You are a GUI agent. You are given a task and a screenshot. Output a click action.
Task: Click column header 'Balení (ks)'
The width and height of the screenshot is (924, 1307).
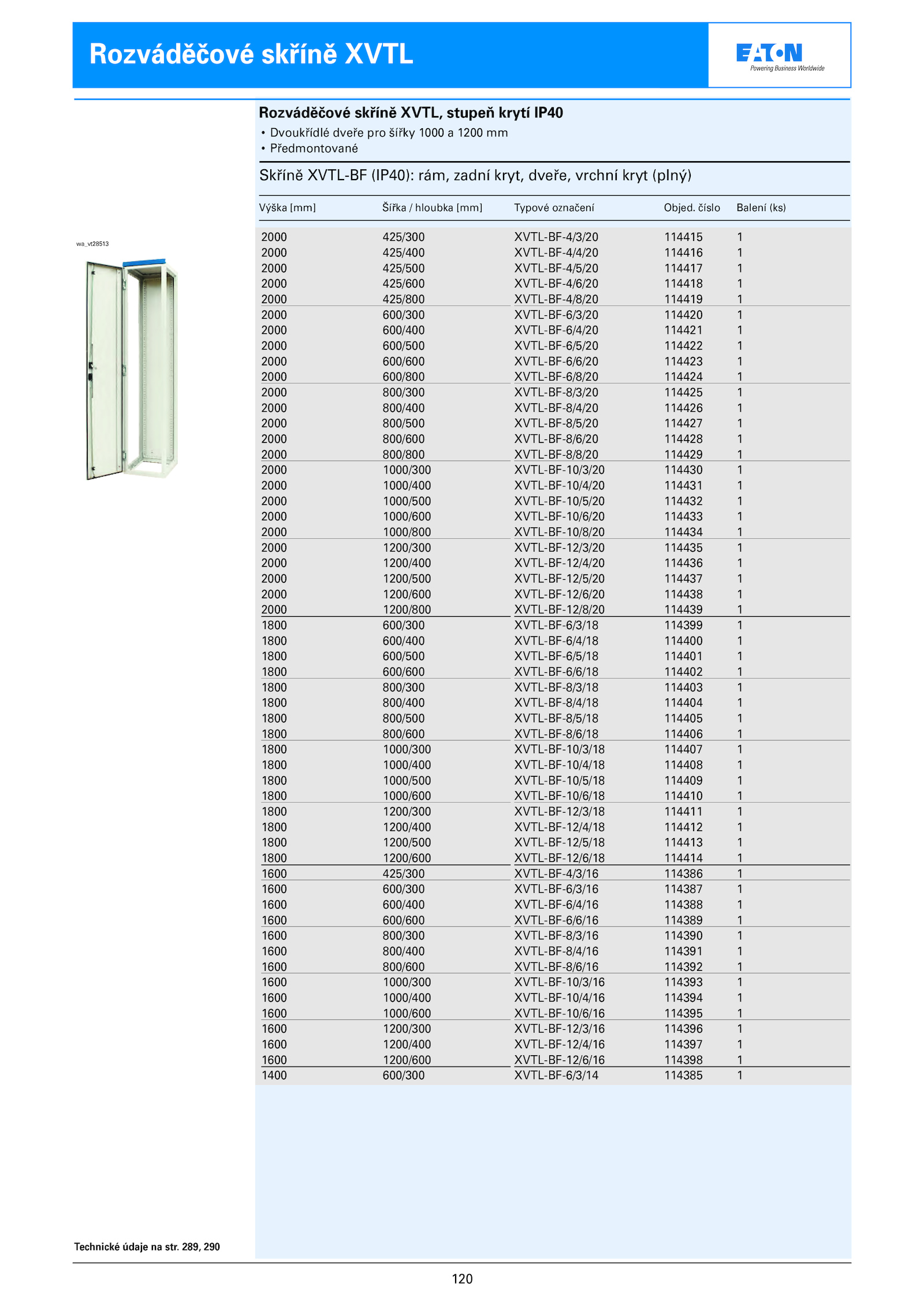point(761,208)
